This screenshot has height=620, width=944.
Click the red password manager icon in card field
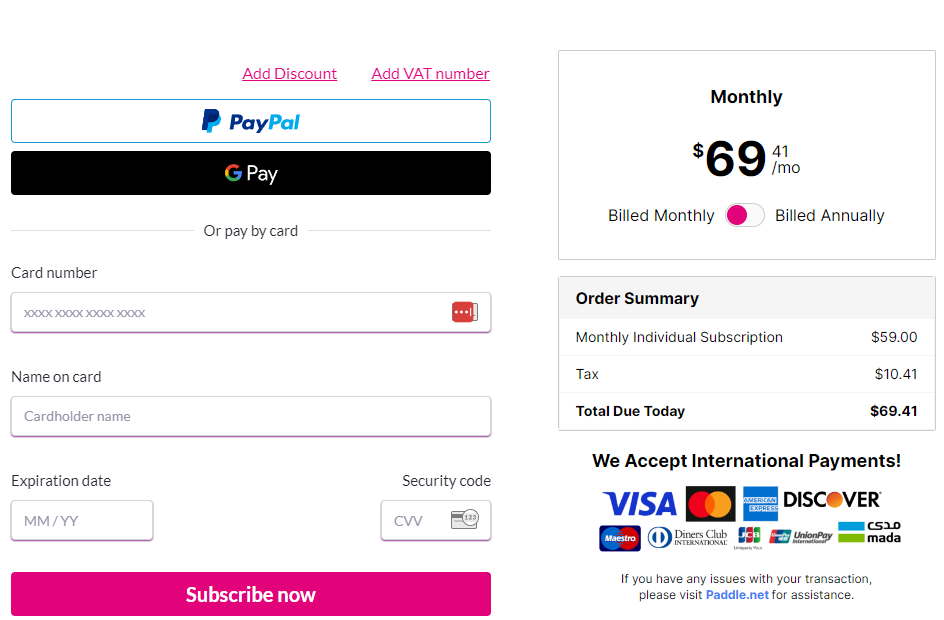[x=464, y=312]
